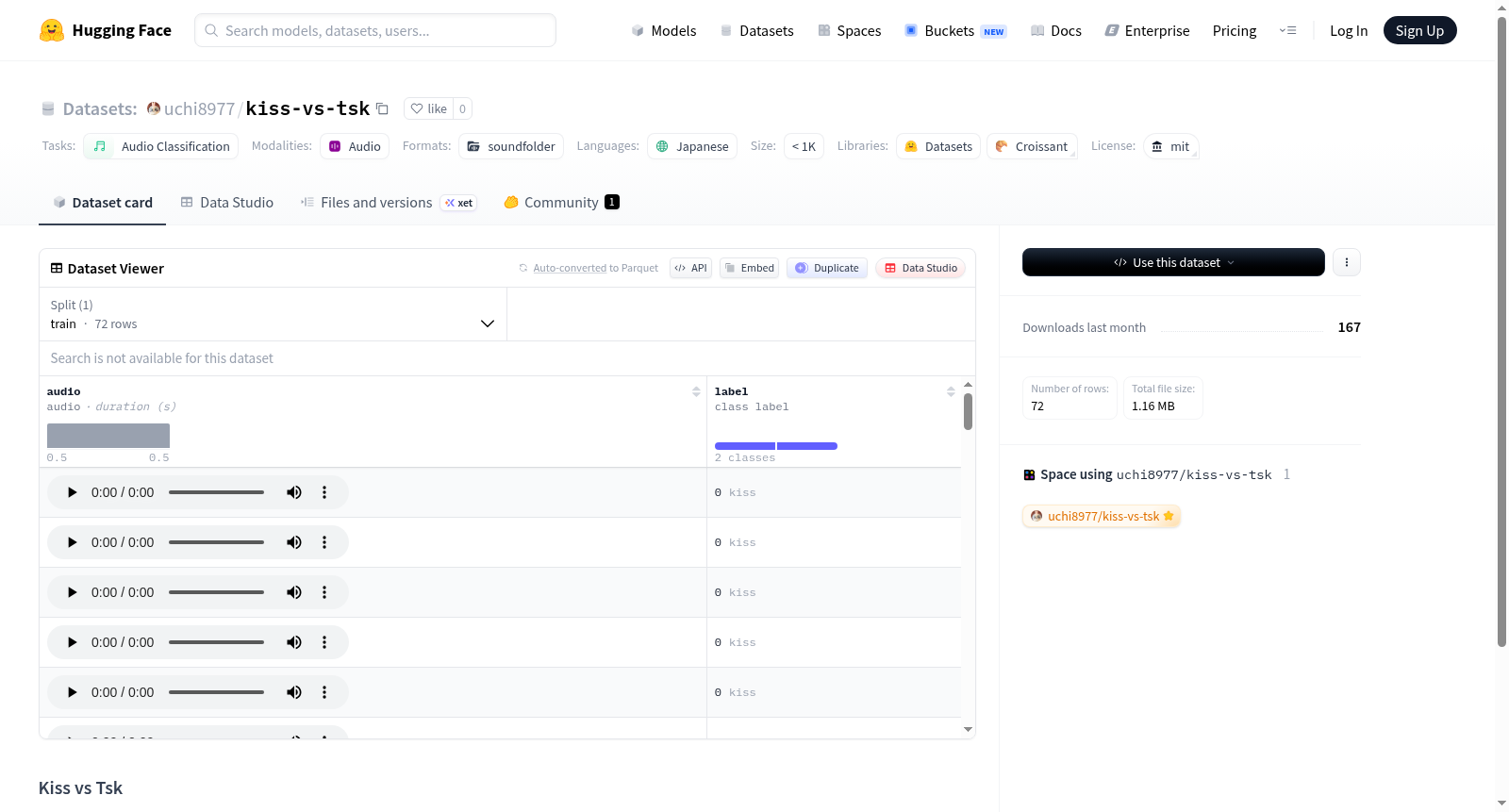Open Enterprise in top navigation
The image size is (1509, 812).
(x=1147, y=30)
